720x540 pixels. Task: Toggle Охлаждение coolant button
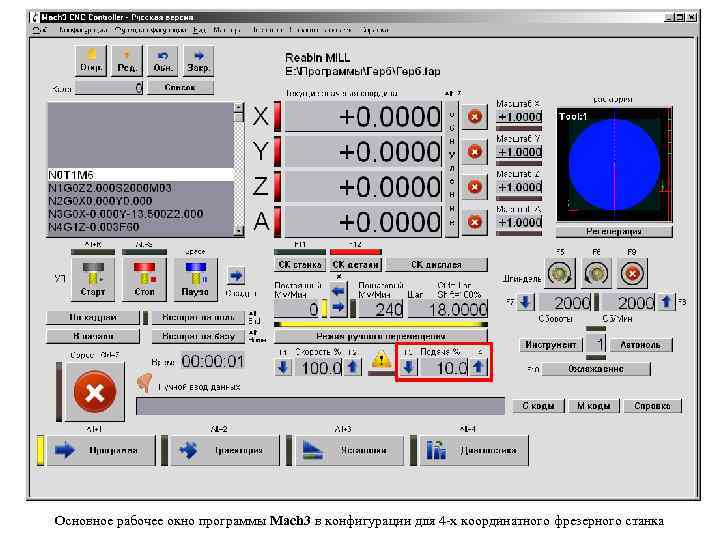(596, 369)
